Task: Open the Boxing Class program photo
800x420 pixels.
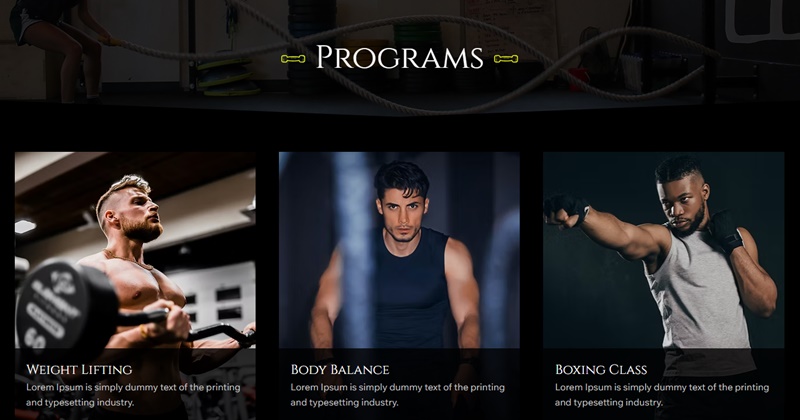Action: click(x=664, y=250)
